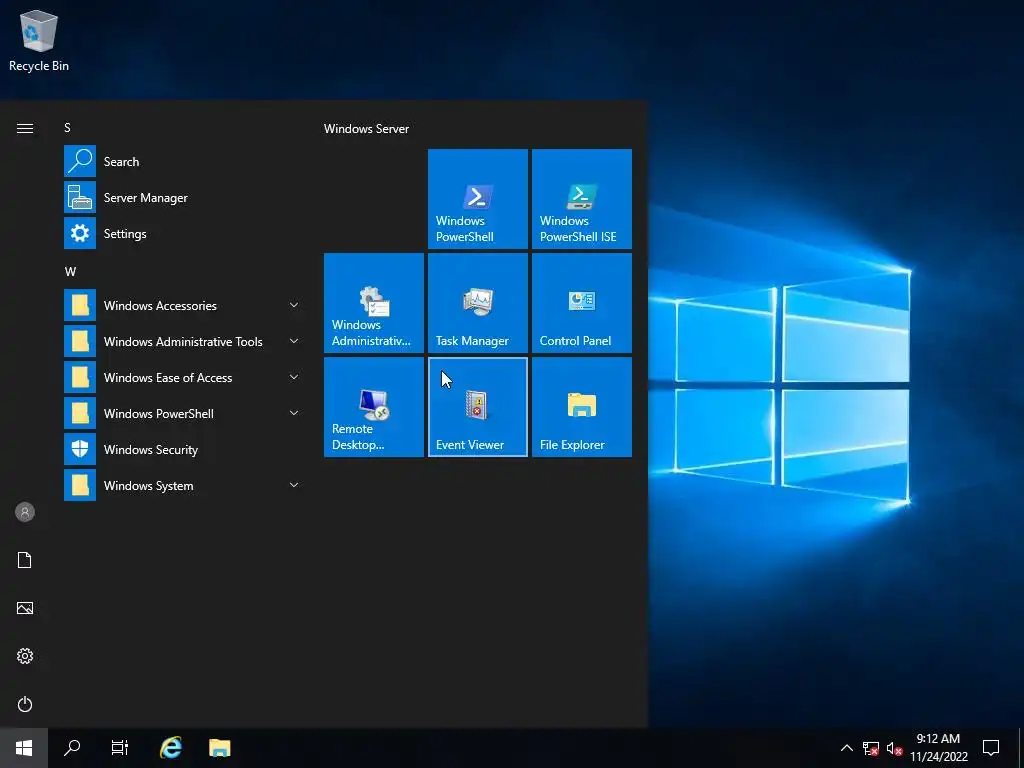
Task: Expand the Windows Ease of Access chevron
Action: 294,377
